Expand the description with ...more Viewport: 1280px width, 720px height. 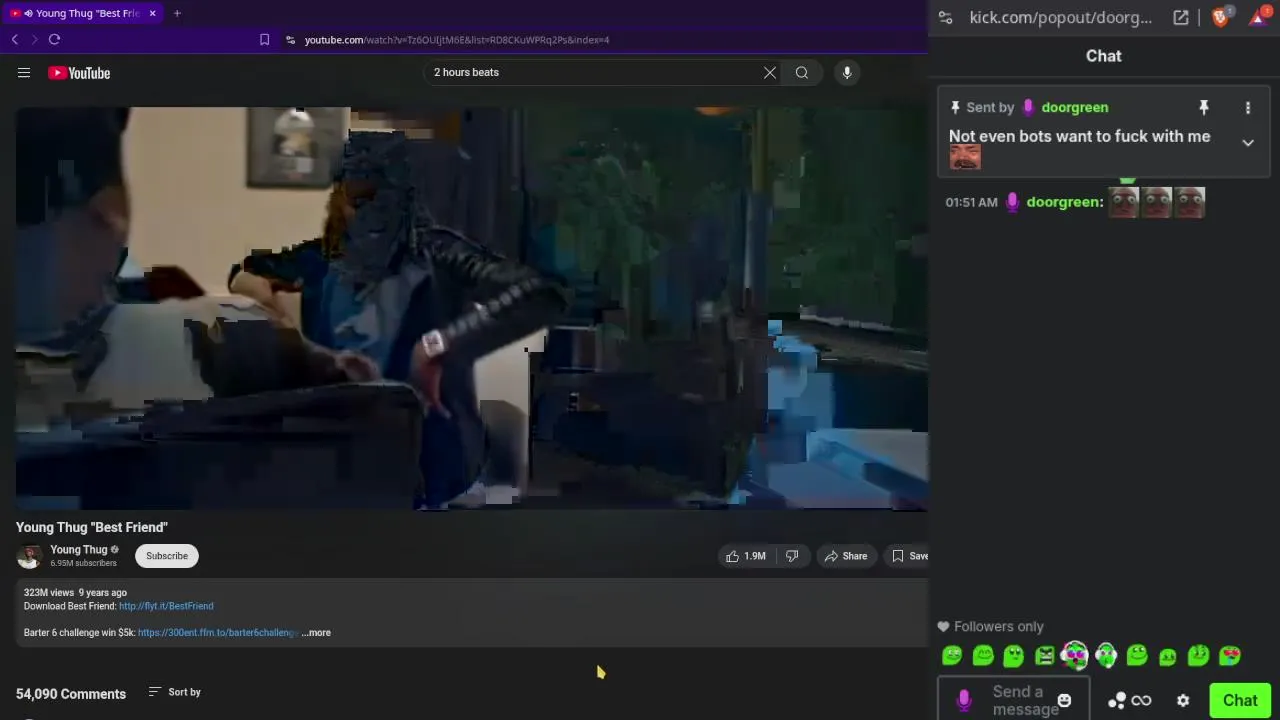point(316,633)
